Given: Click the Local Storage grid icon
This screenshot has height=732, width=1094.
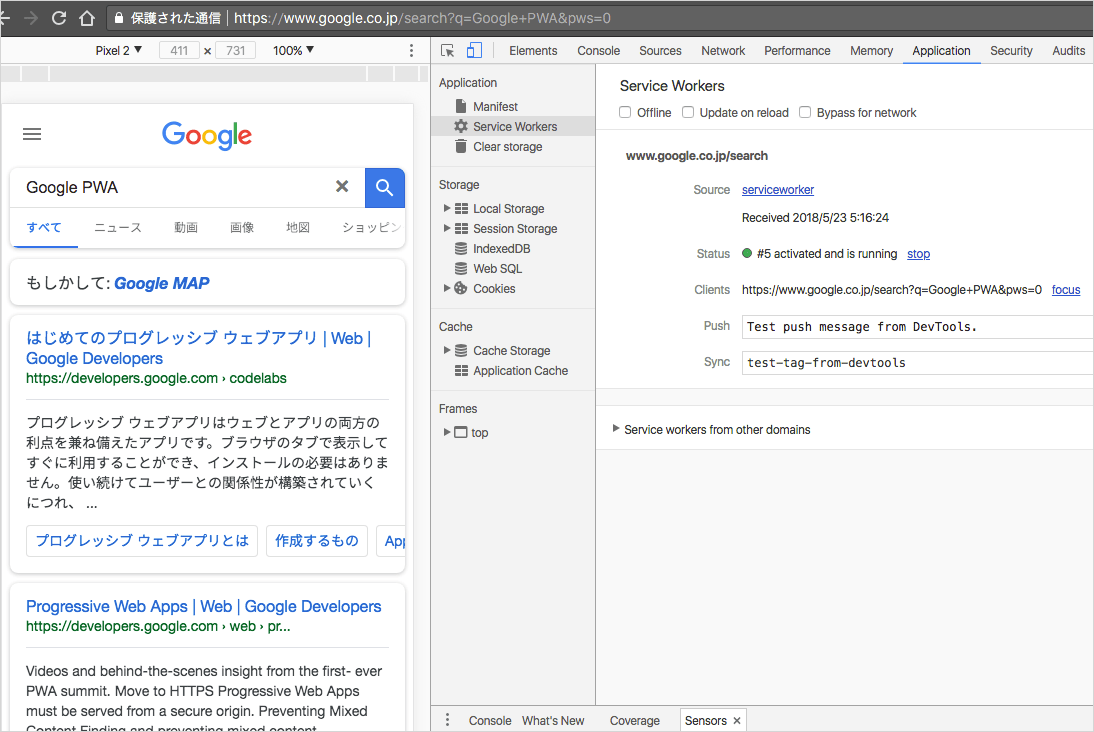Looking at the screenshot, I should [461, 209].
